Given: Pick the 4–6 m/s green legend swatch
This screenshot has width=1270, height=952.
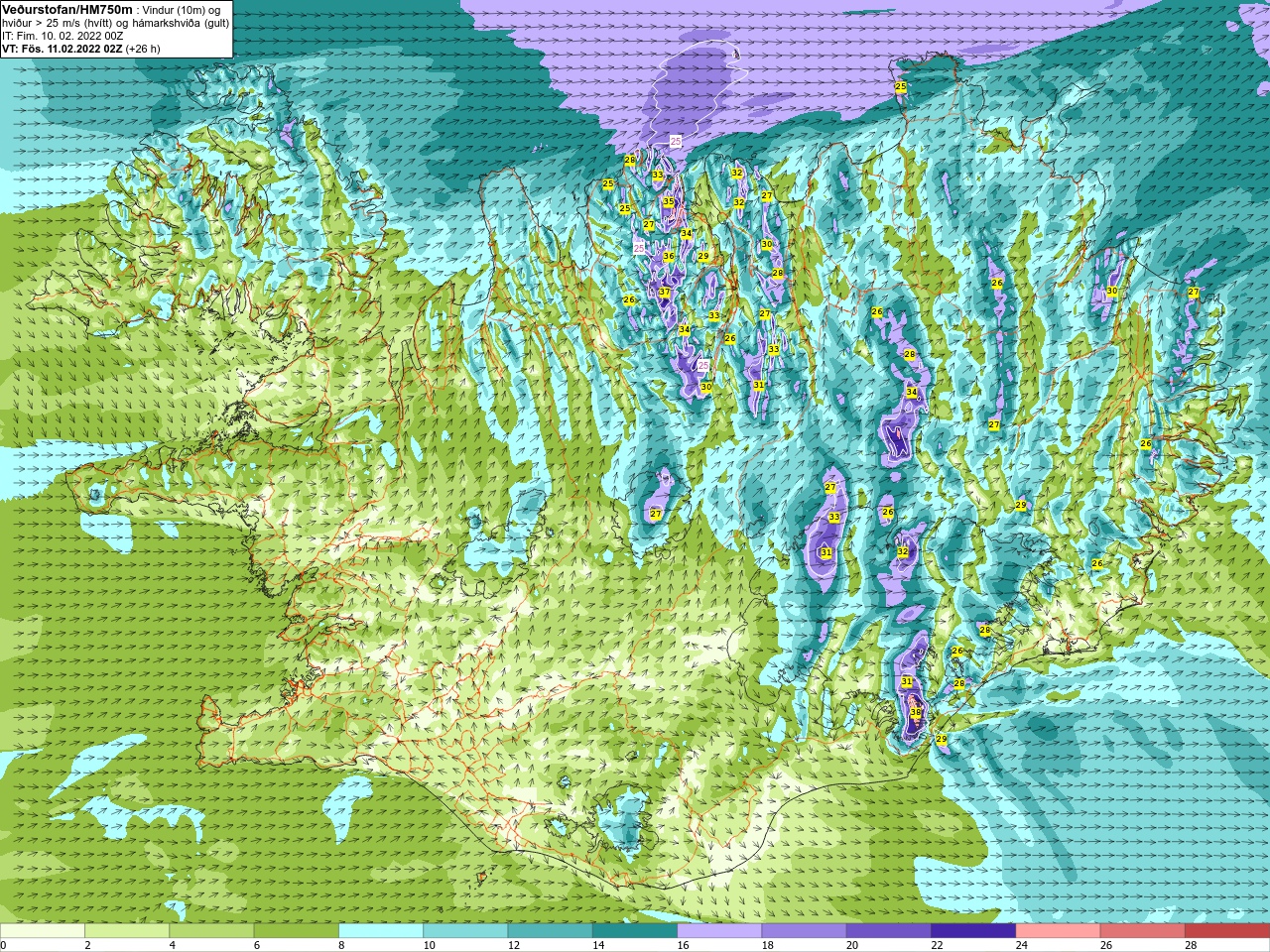Looking at the screenshot, I should click(211, 931).
